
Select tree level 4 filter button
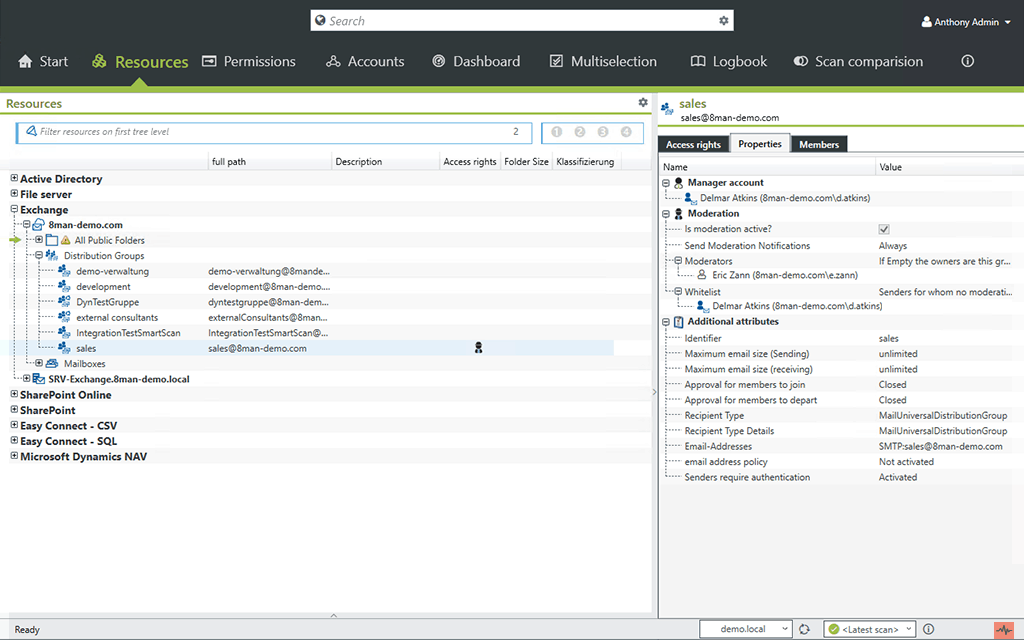point(626,132)
